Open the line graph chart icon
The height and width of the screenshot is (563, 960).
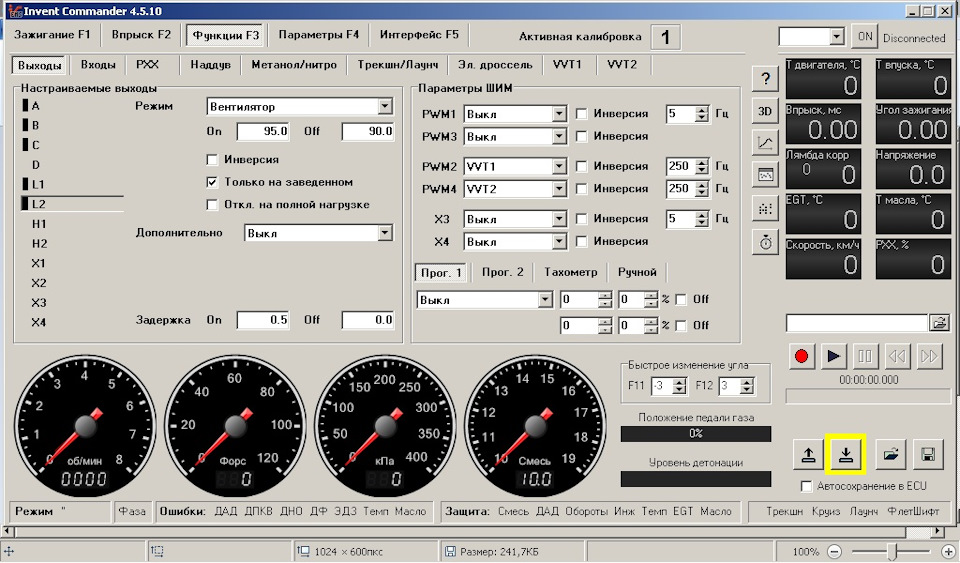point(765,143)
